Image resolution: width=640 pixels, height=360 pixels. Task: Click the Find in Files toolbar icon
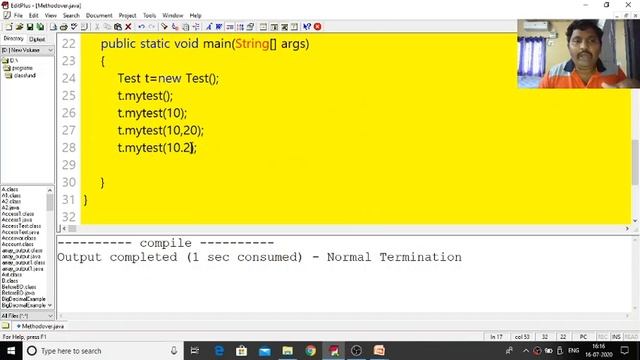tap(186, 27)
